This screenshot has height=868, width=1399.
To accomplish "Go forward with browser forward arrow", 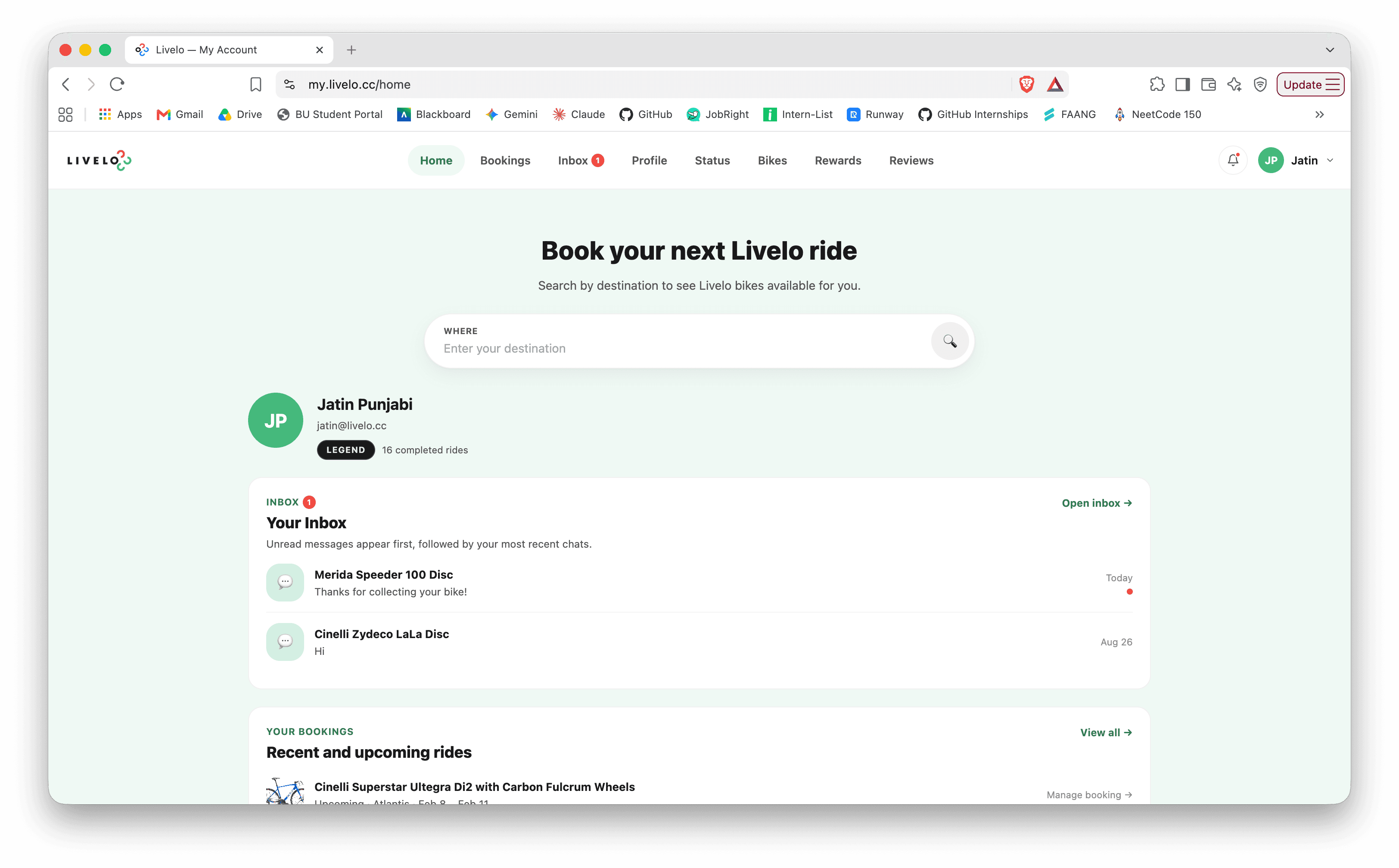I will point(91,84).
